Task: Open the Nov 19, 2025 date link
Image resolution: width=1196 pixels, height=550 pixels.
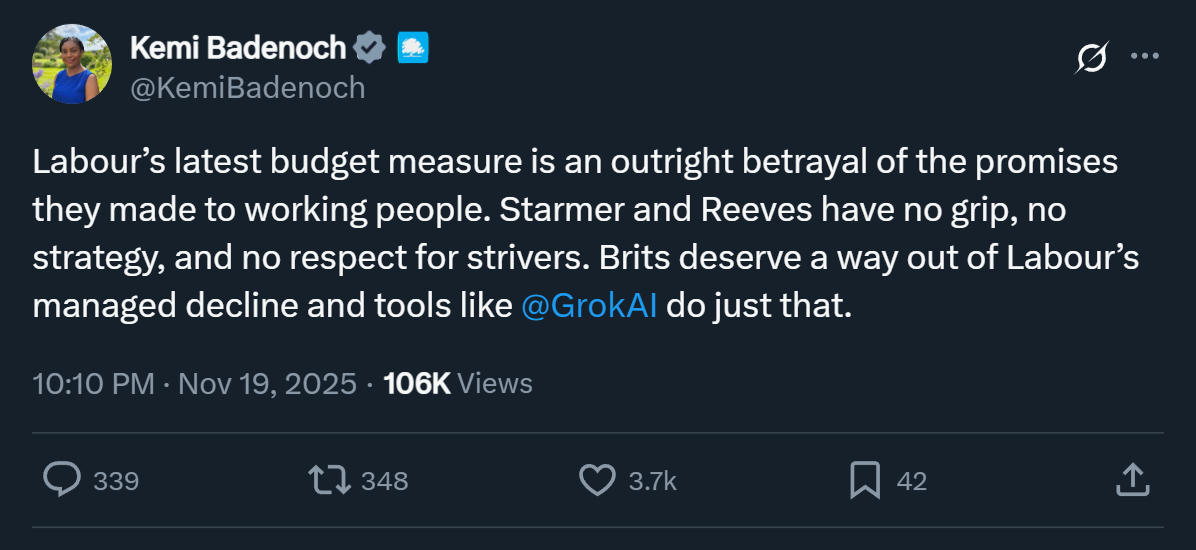Action: click(267, 383)
